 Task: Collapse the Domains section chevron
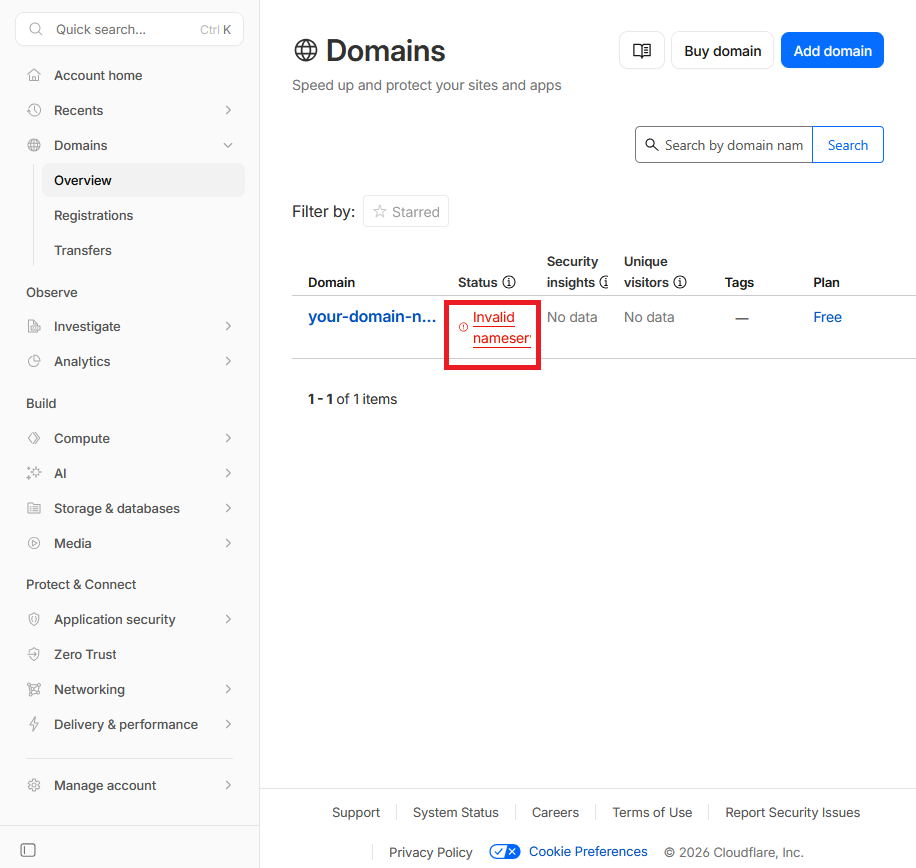228,145
